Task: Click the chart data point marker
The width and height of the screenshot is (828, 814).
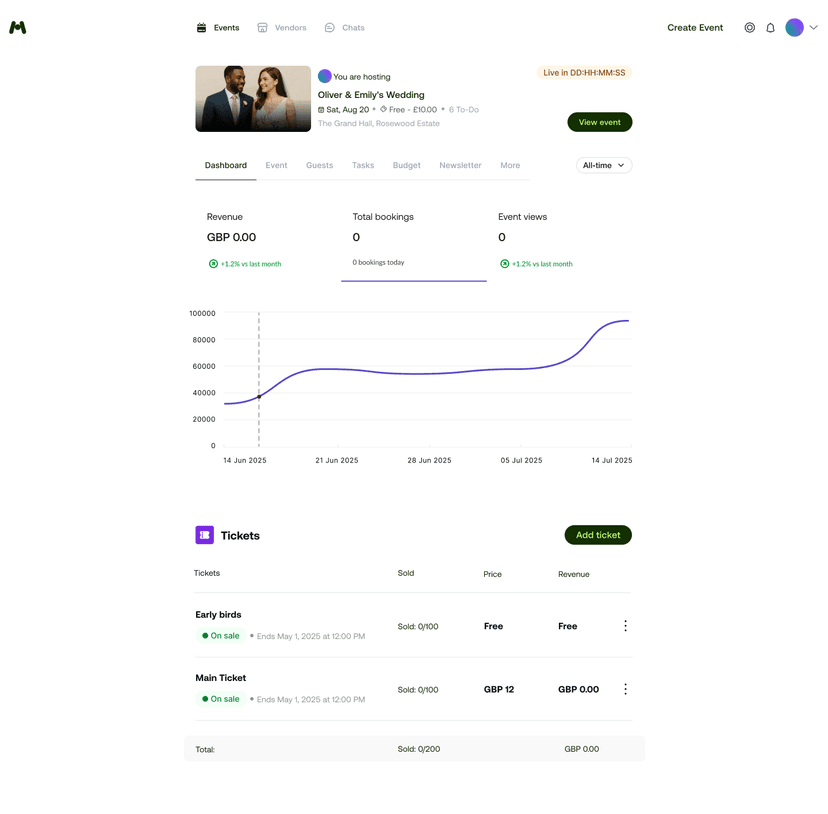Action: [259, 397]
